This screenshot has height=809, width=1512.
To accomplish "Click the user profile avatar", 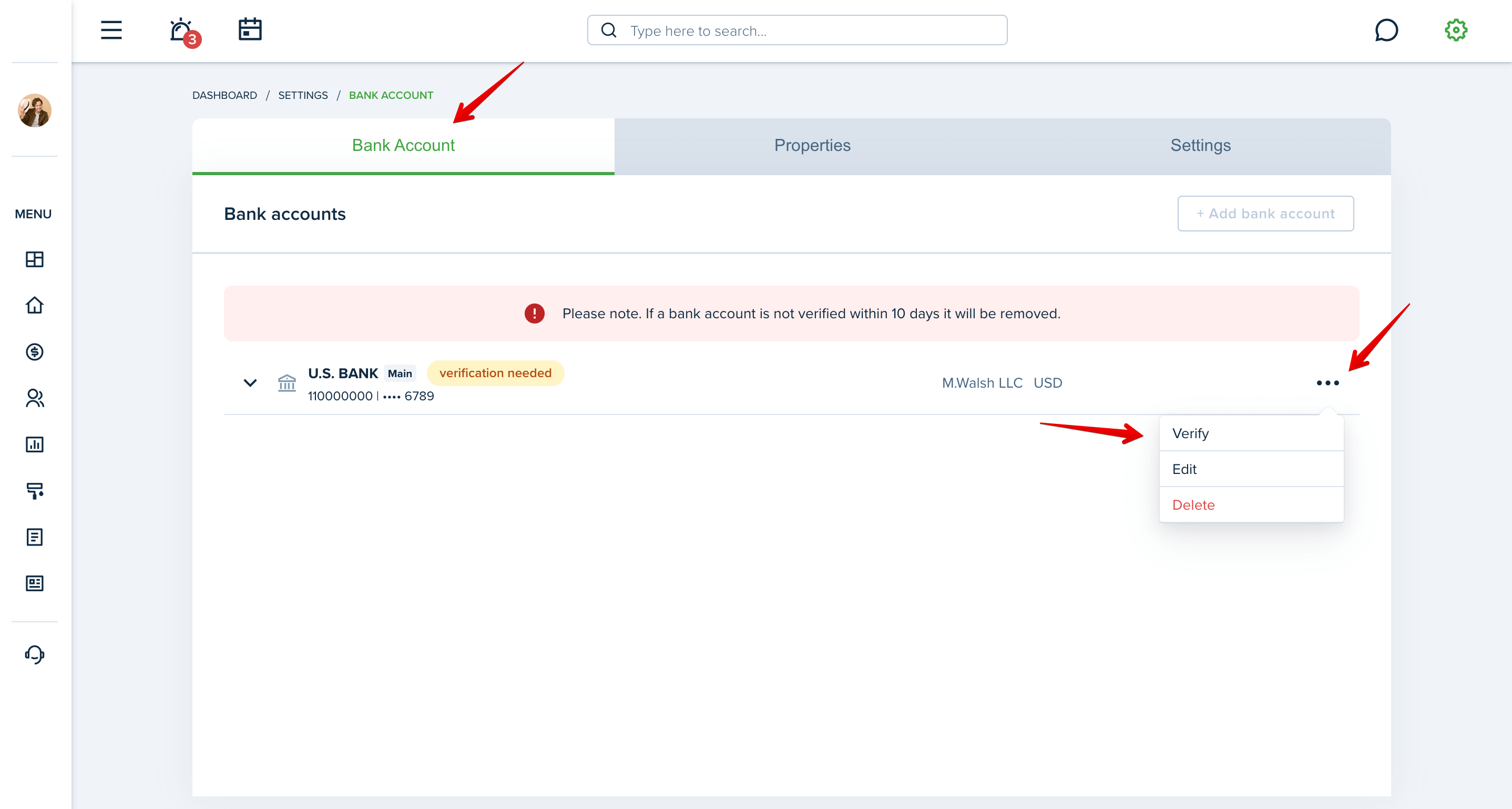I will point(35,110).
